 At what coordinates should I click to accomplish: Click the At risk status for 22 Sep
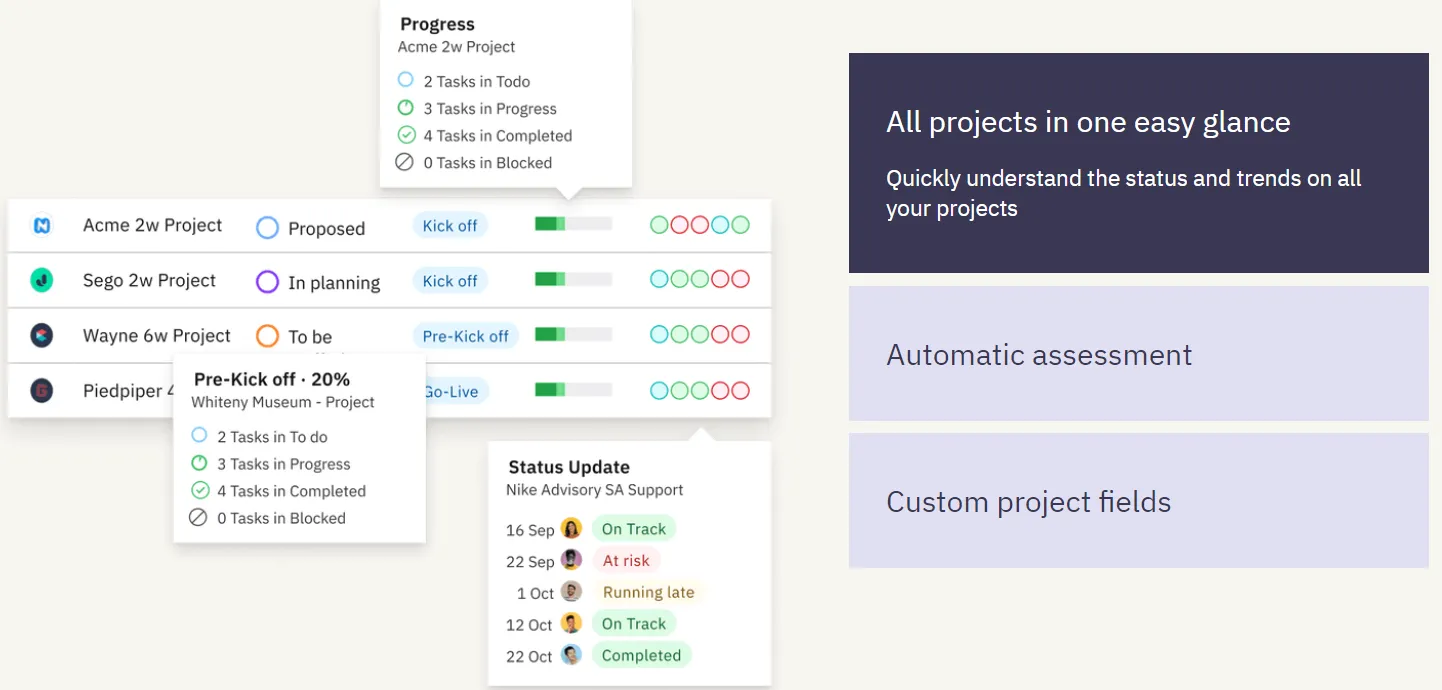626,560
